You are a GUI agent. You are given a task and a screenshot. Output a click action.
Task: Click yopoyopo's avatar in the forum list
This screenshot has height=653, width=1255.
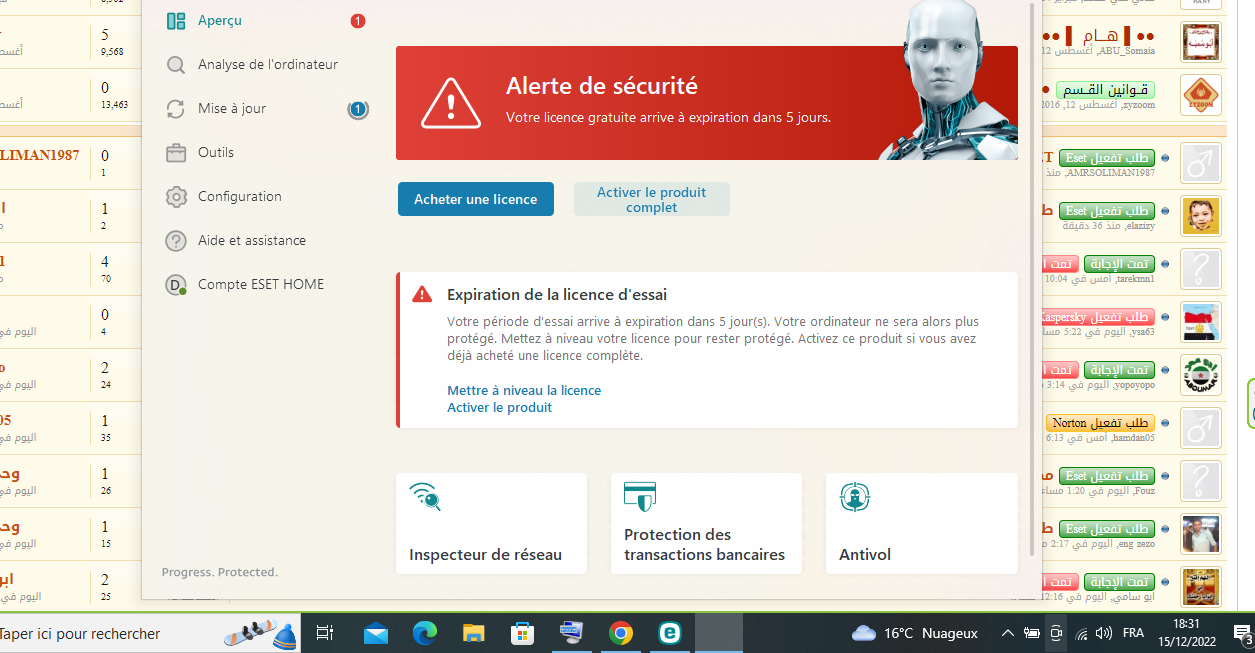tap(1200, 375)
